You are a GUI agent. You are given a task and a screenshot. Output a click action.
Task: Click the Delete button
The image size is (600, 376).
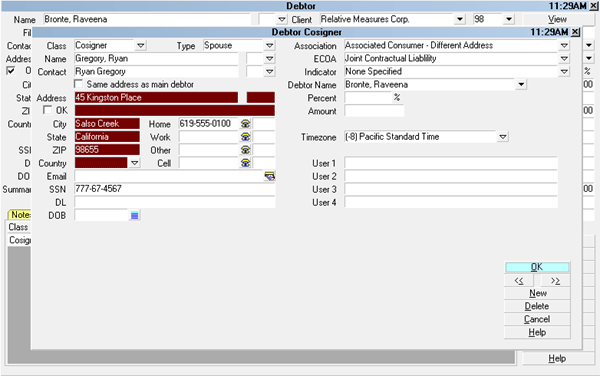tap(537, 306)
